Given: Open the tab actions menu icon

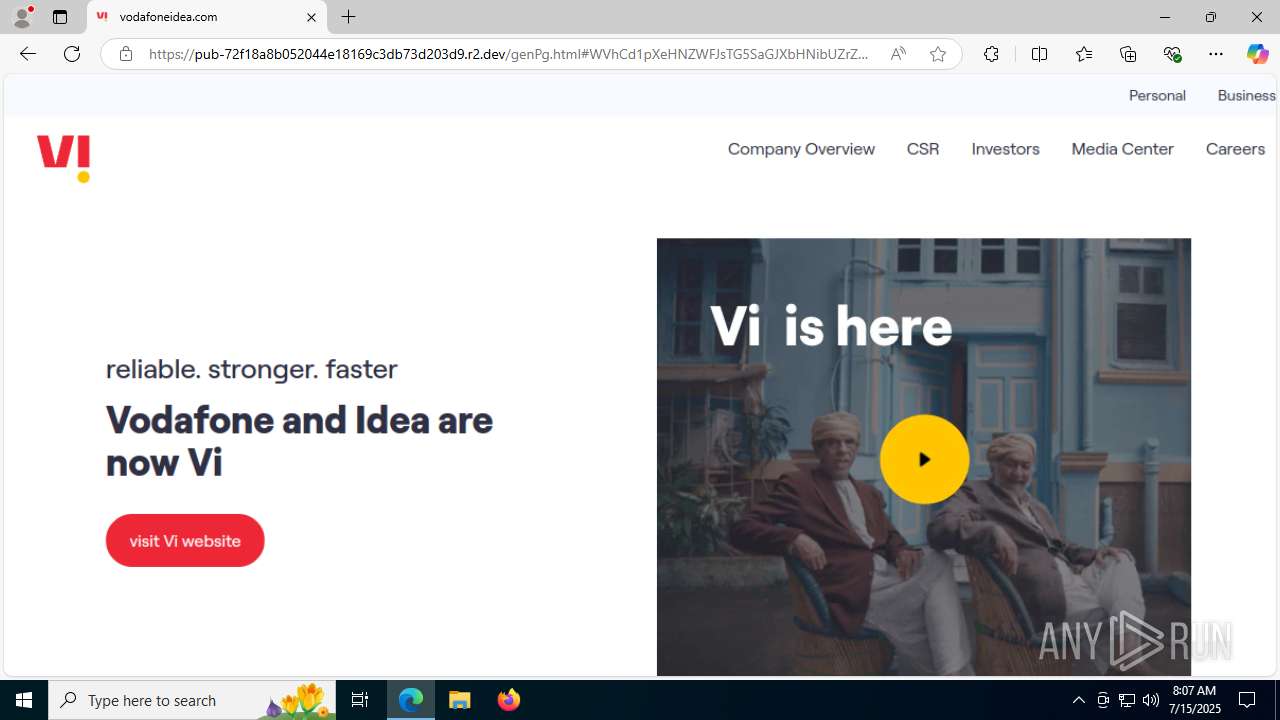Looking at the screenshot, I should [x=60, y=17].
